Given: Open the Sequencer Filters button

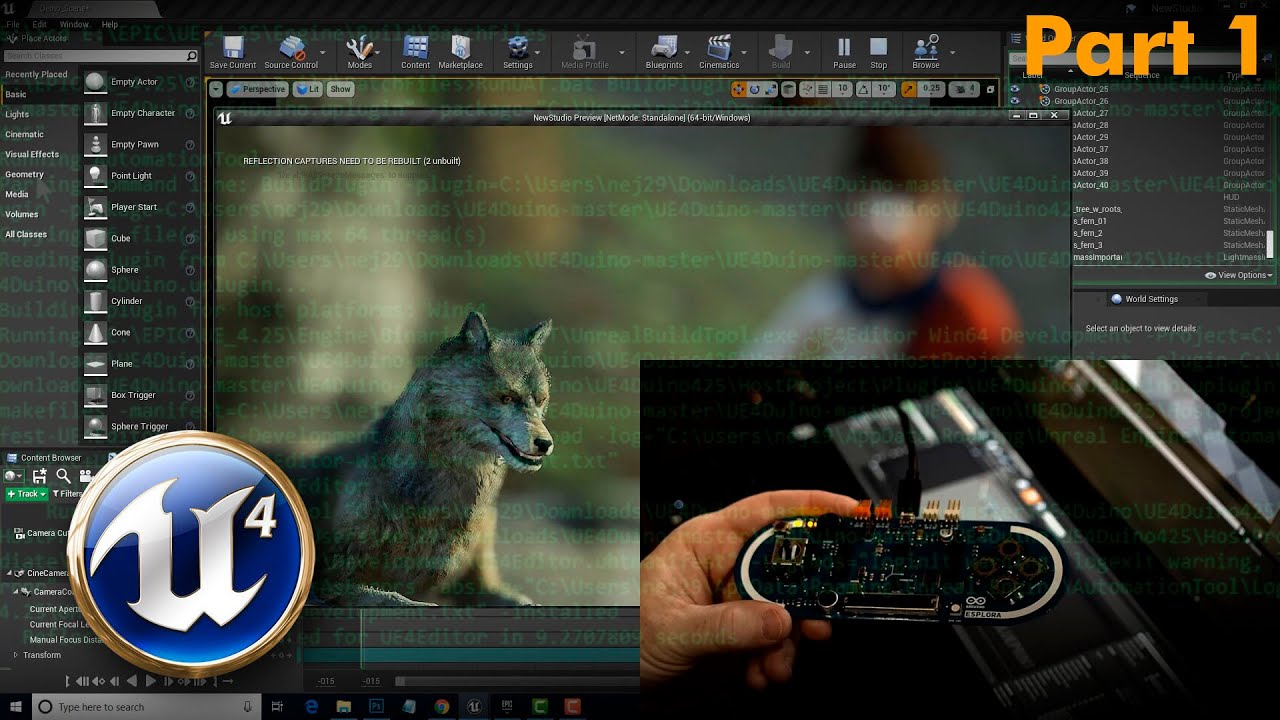Looking at the screenshot, I should click(69, 494).
